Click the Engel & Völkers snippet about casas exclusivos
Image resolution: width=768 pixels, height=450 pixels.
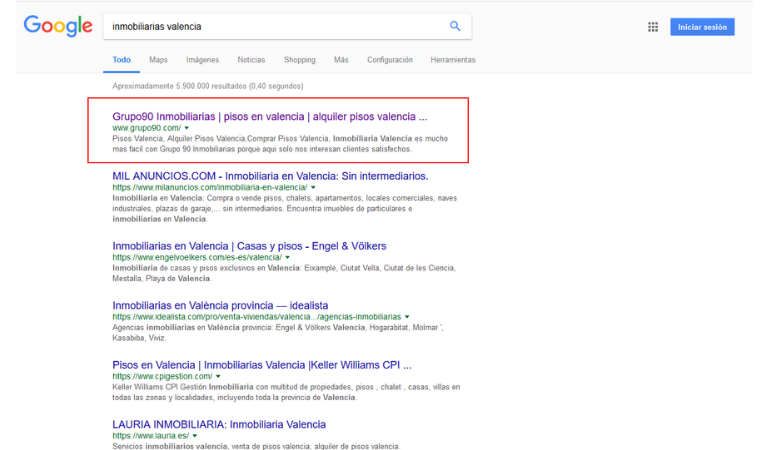click(x=284, y=273)
